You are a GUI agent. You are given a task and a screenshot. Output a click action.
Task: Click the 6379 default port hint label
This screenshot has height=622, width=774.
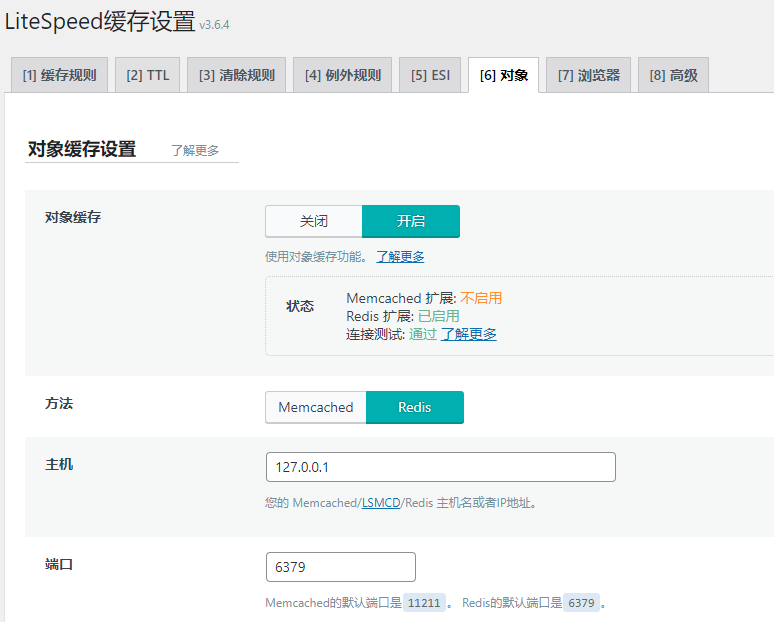pos(581,603)
